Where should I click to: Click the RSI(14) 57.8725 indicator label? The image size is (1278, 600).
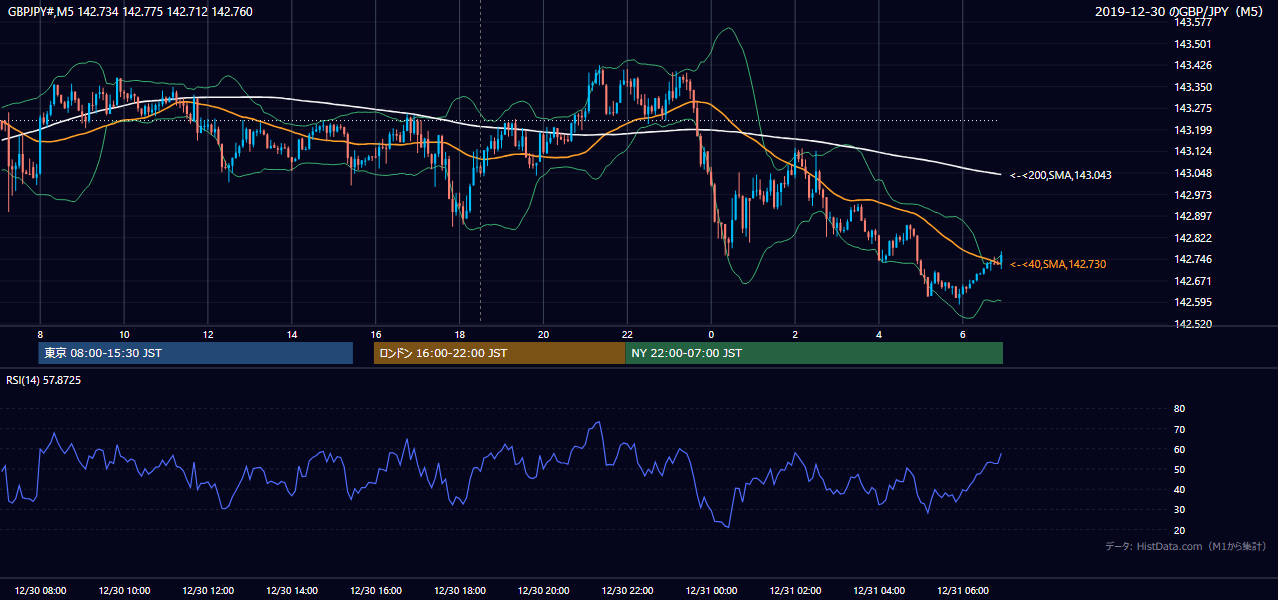(44, 380)
